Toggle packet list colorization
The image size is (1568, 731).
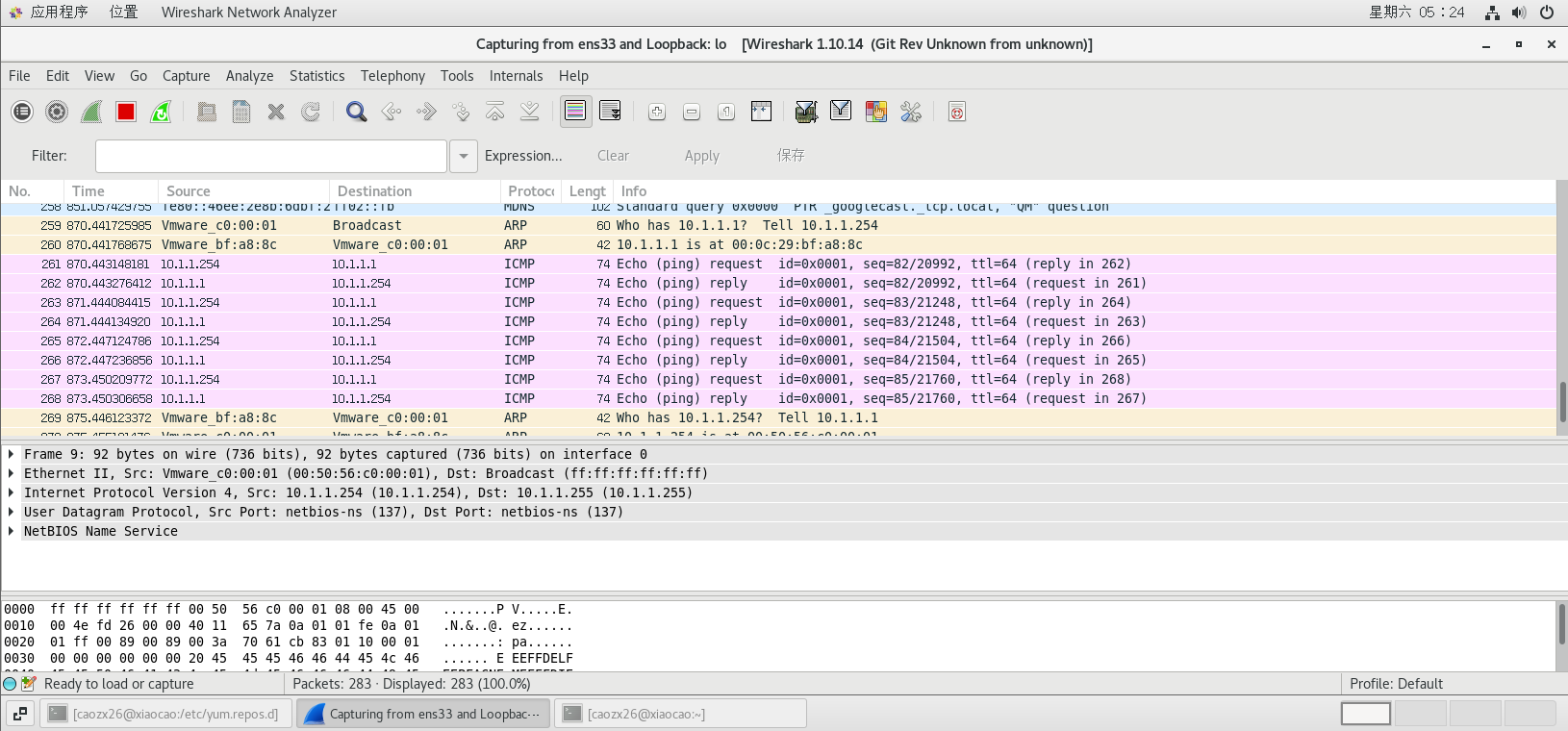coord(575,112)
